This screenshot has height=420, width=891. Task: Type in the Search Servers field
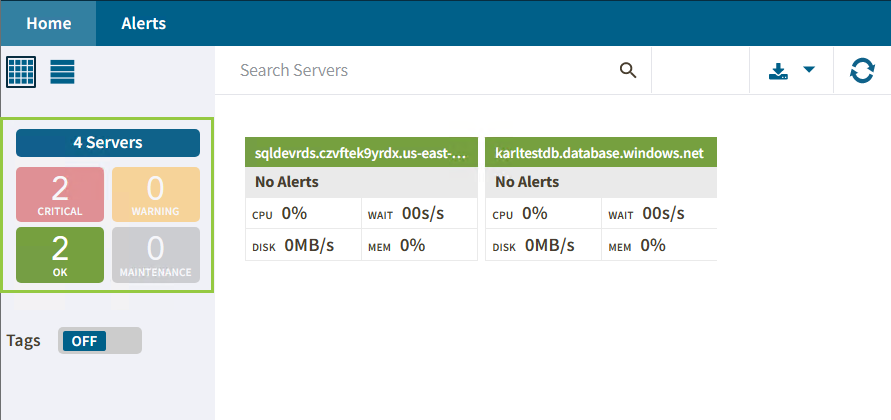click(420, 71)
